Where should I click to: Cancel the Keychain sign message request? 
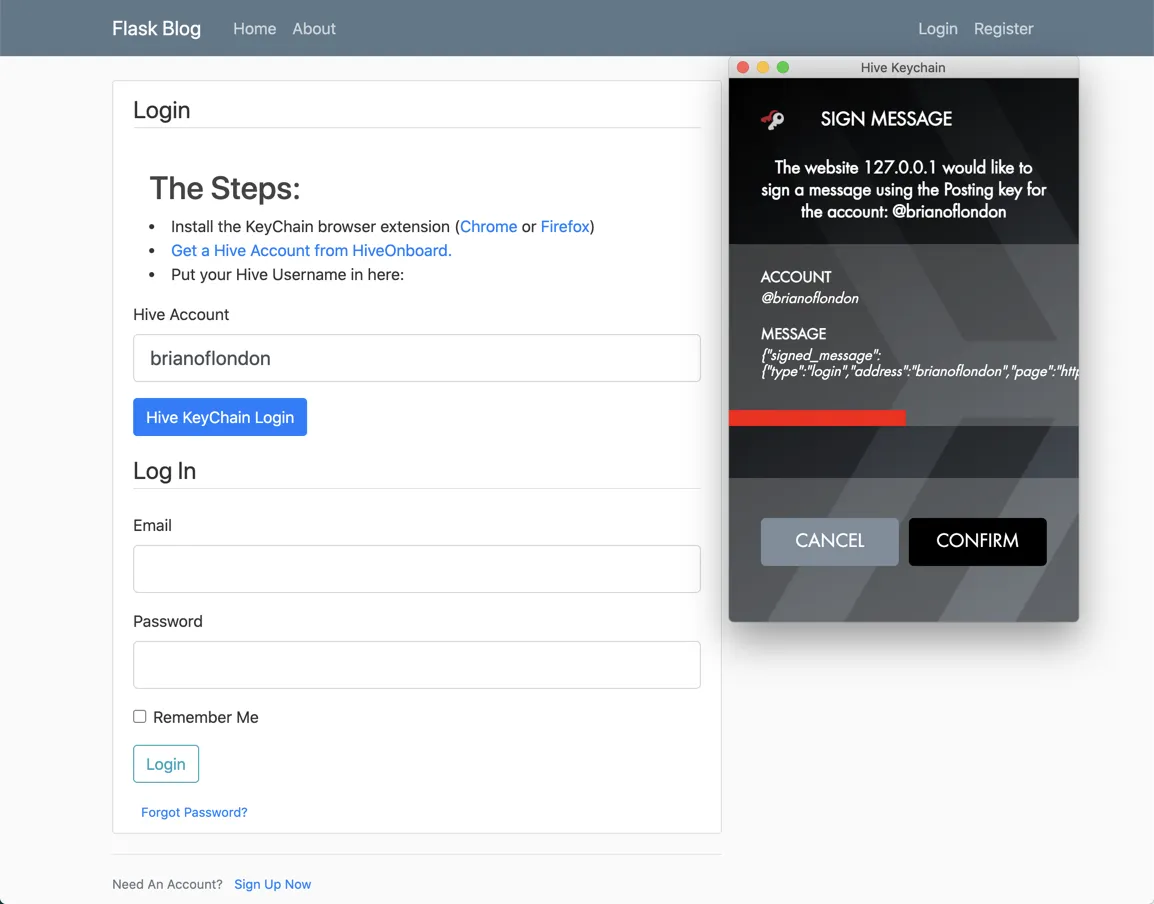pyautogui.click(x=829, y=541)
